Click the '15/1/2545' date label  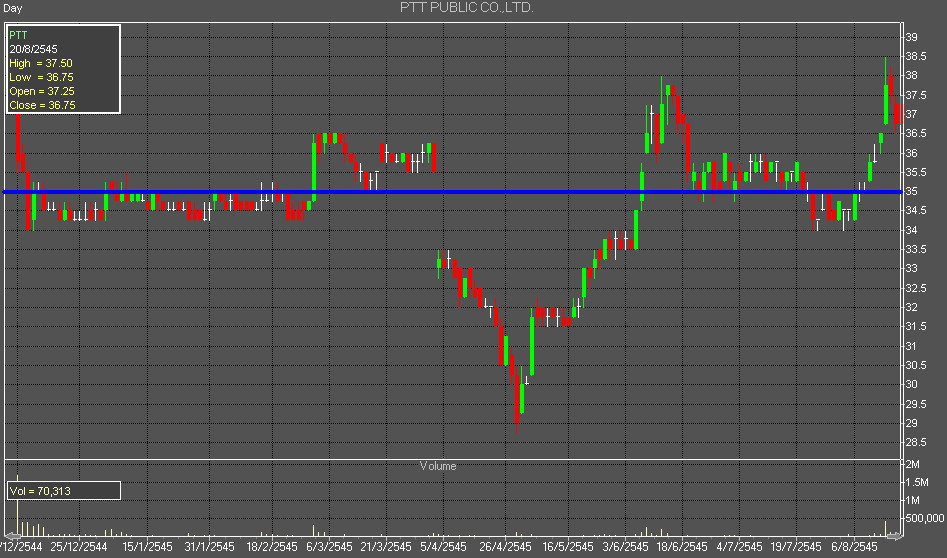(x=147, y=547)
